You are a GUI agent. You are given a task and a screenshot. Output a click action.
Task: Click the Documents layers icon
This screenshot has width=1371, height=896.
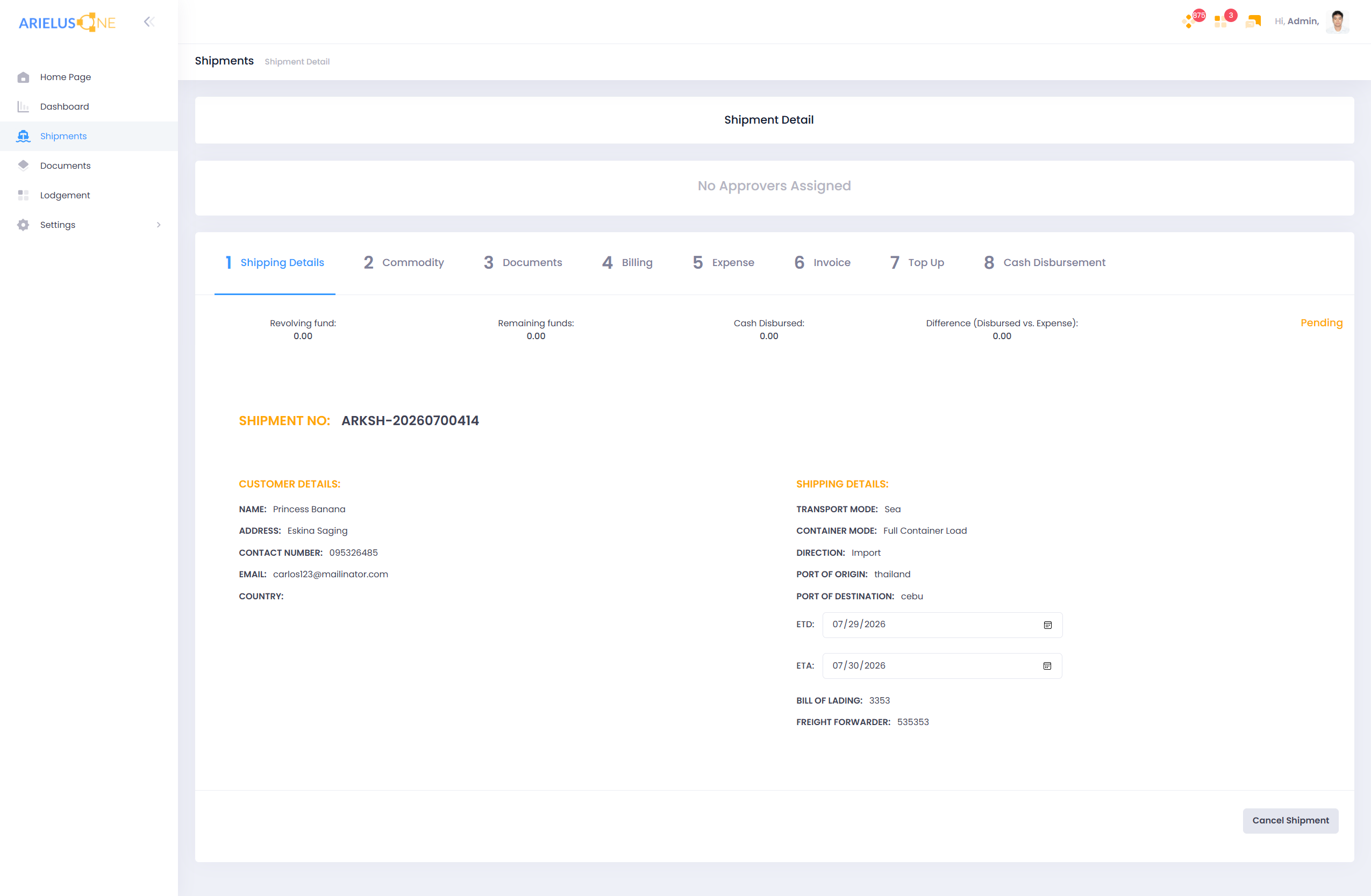coord(23,165)
